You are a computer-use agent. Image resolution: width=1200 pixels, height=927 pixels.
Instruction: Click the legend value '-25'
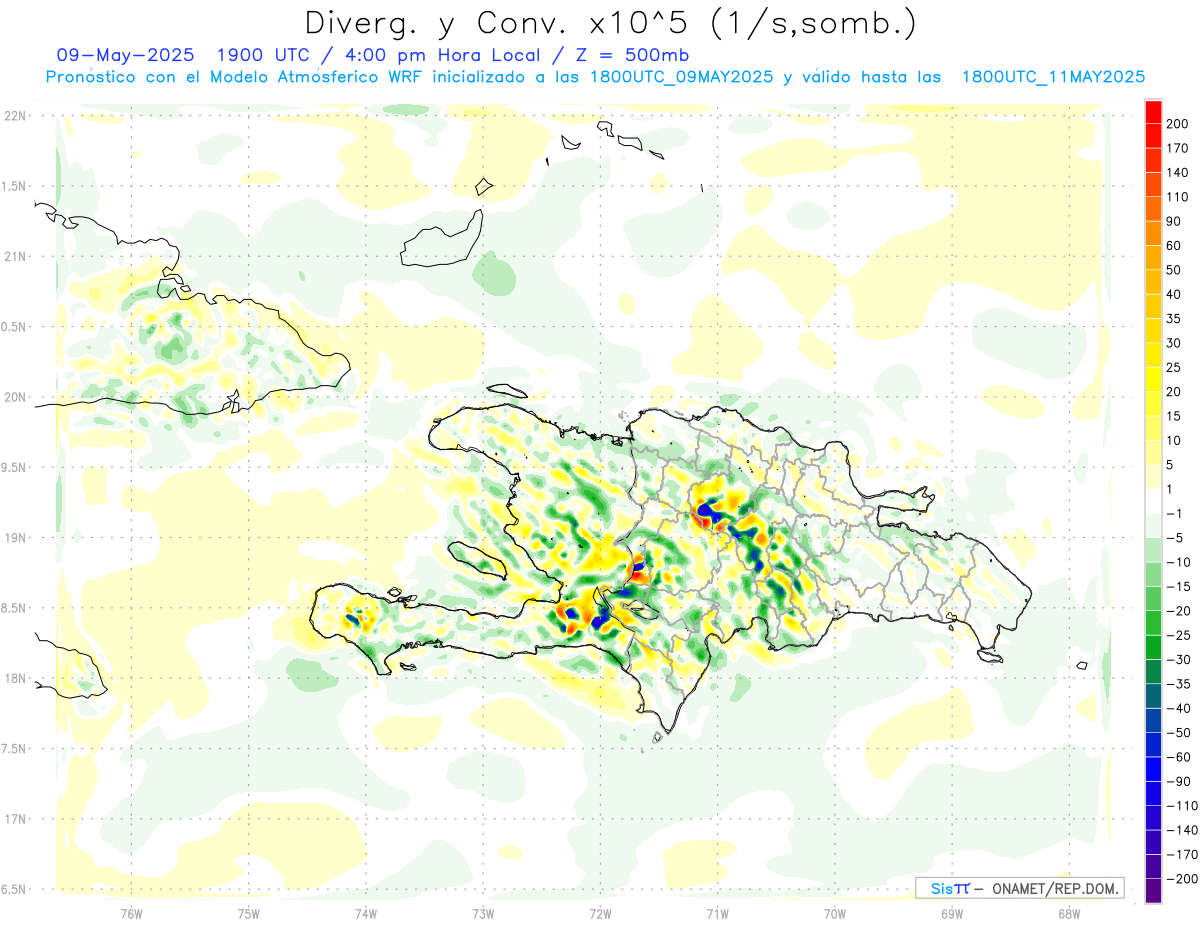(1178, 635)
